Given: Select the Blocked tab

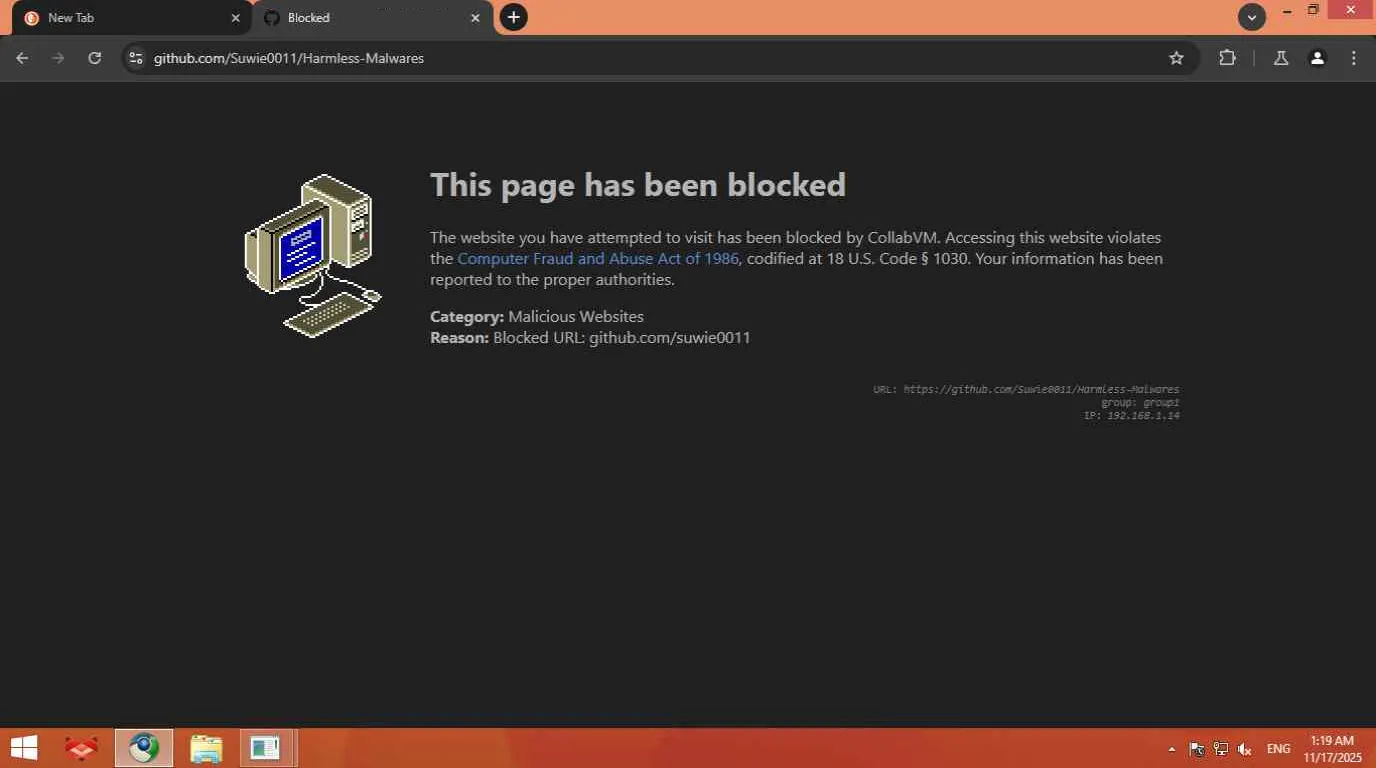Looking at the screenshot, I should coord(373,18).
